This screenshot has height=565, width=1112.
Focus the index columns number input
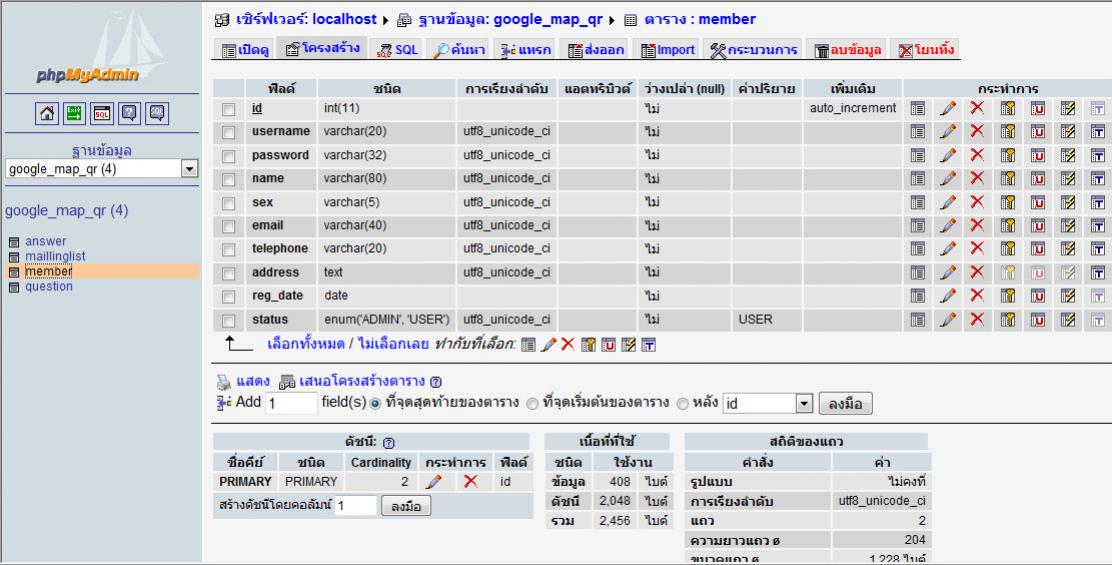point(355,505)
